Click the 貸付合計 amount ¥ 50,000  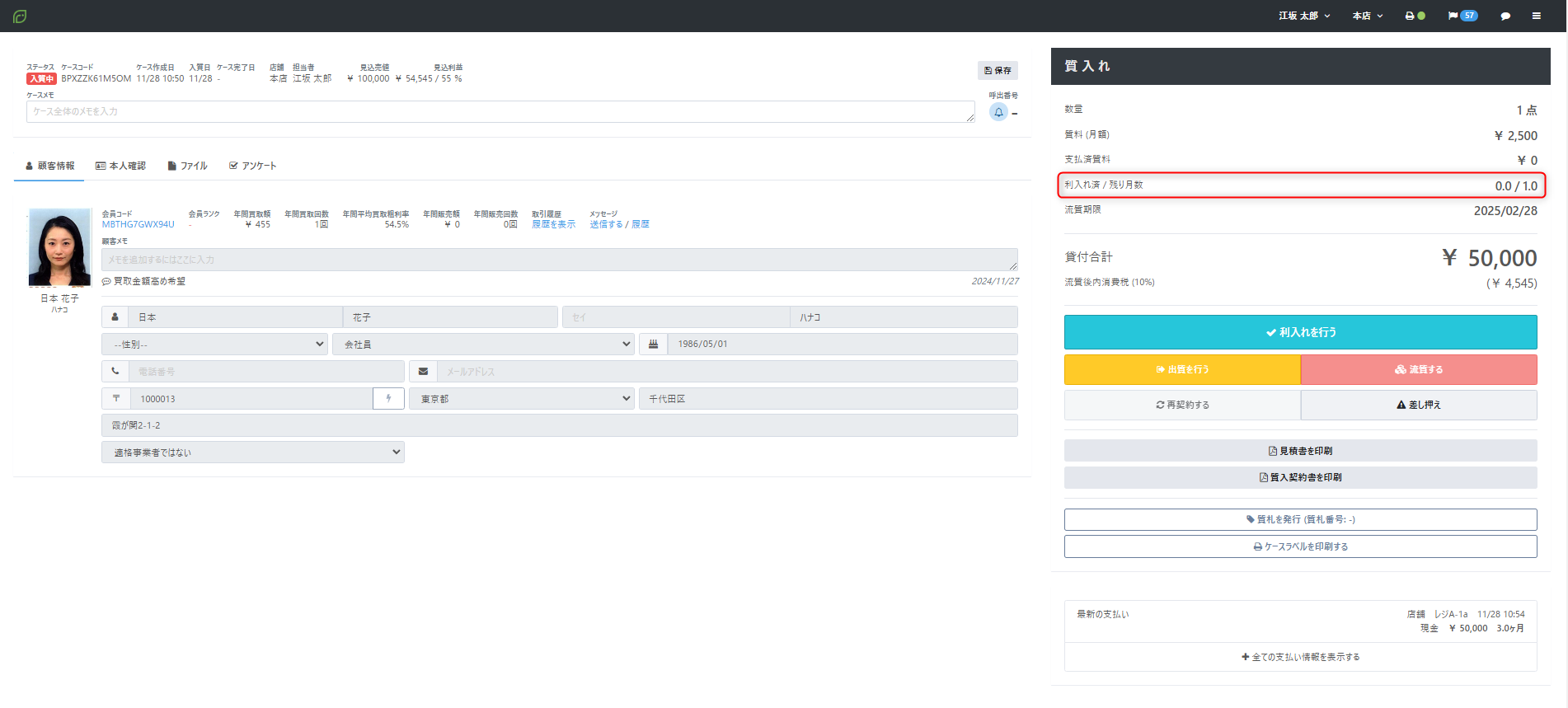1490,258
